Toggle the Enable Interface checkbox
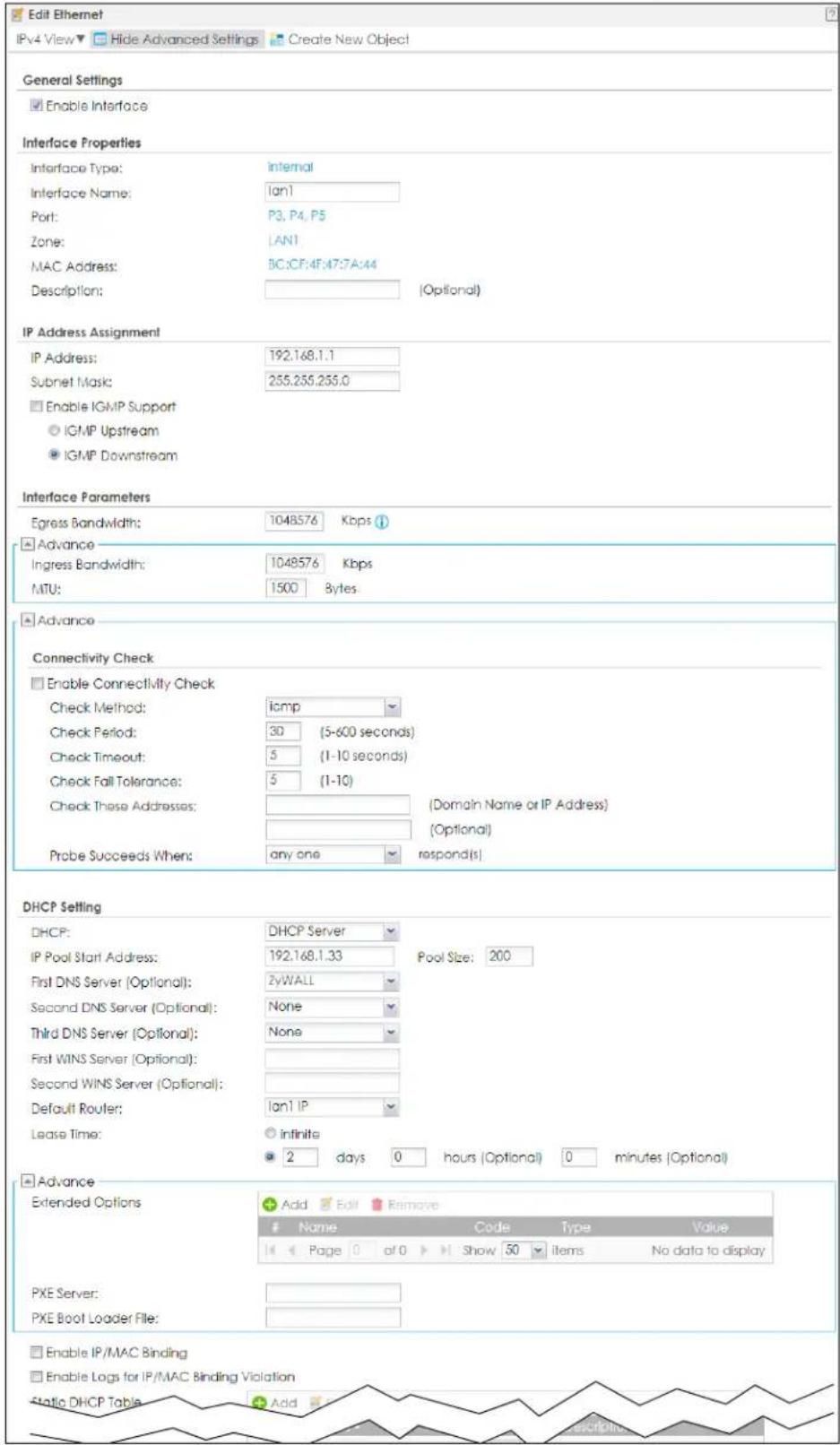The width and height of the screenshot is (840, 1445). [37, 106]
